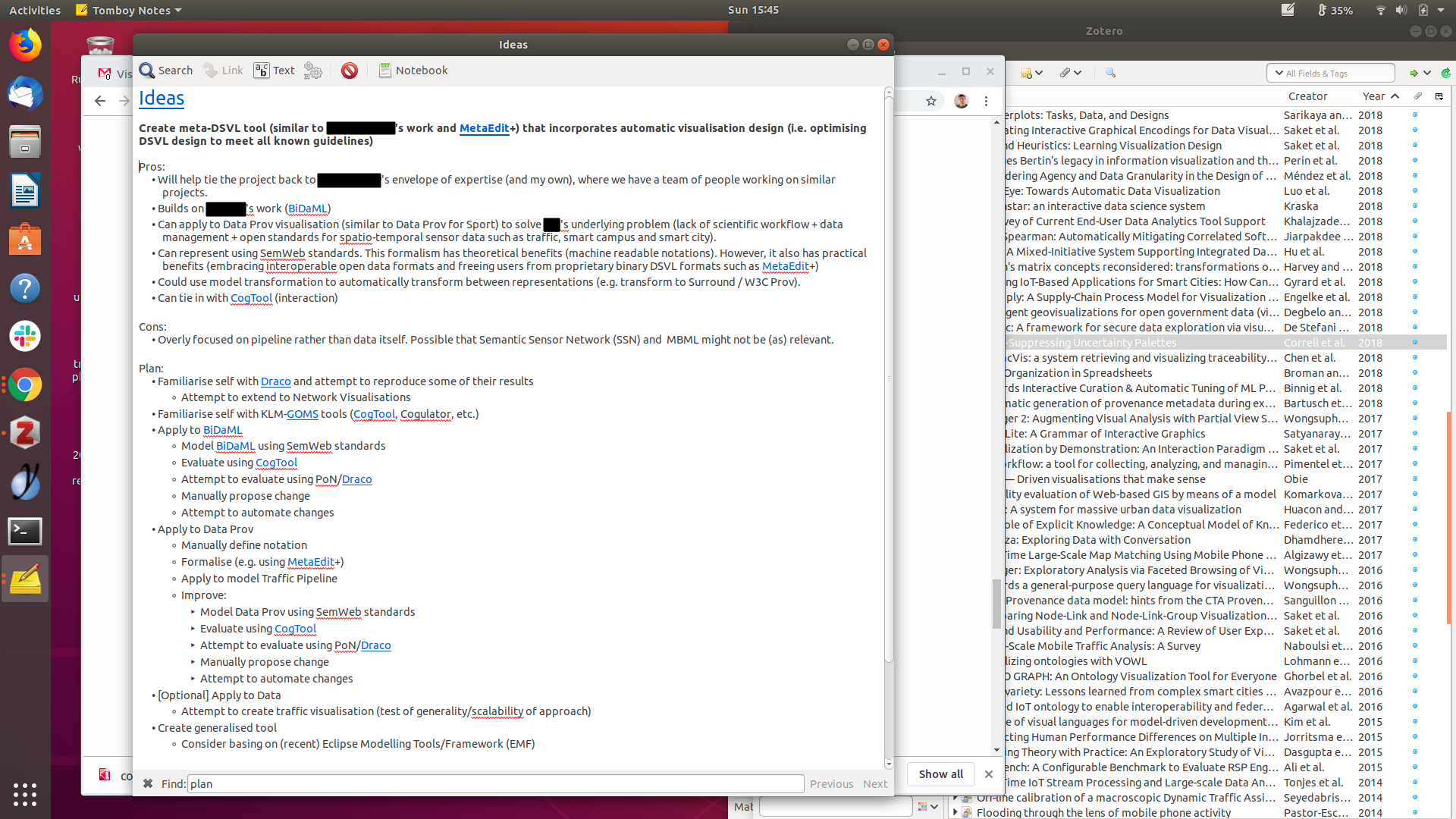This screenshot has width=1456, height=819.
Task: Bookmark the page with Chrome's star icon
Action: (x=930, y=101)
